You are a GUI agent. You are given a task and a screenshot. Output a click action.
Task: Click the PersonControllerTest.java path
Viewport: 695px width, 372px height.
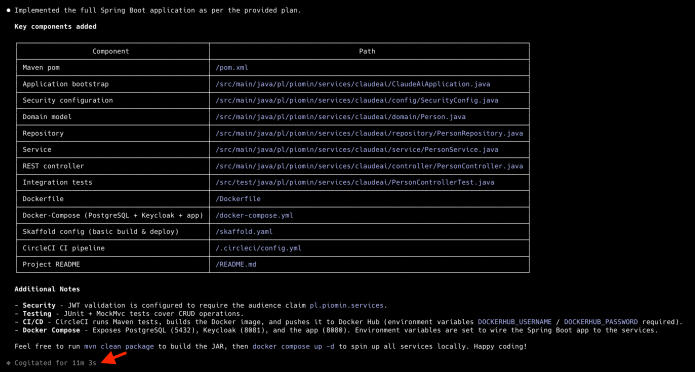tap(355, 182)
